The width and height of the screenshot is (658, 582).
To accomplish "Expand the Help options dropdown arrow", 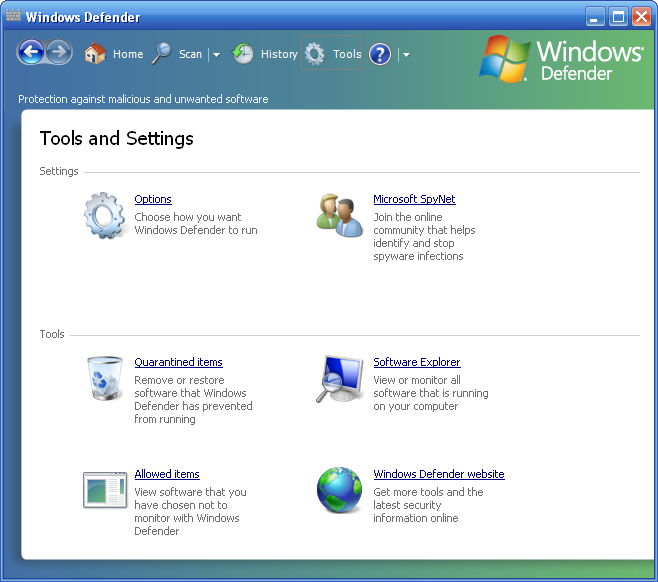I will (406, 55).
